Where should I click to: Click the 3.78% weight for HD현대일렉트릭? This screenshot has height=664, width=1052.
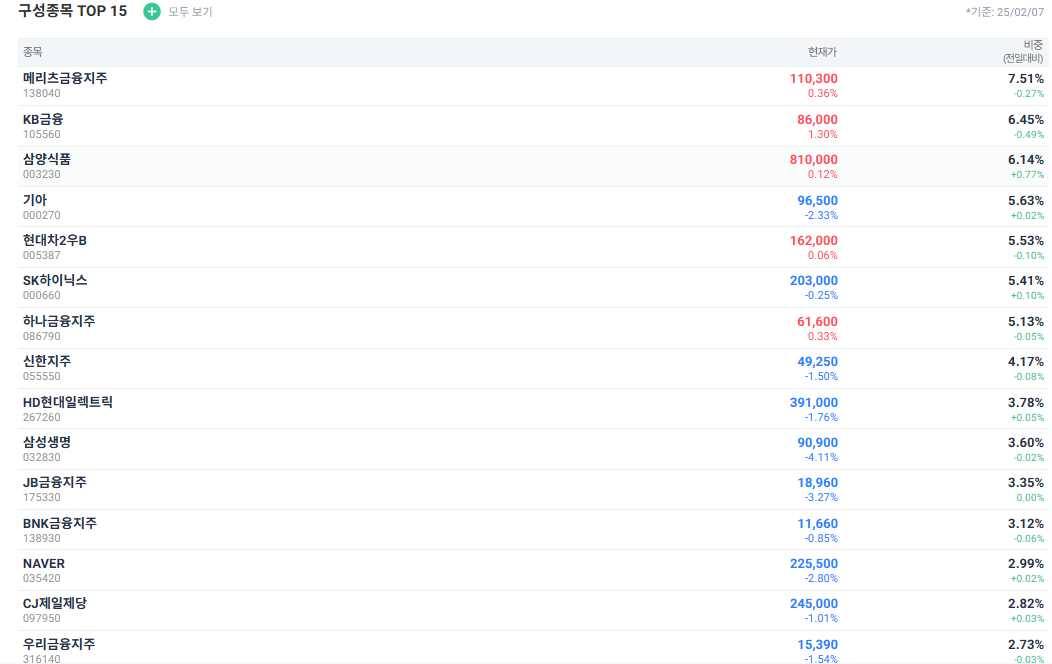coord(1026,402)
